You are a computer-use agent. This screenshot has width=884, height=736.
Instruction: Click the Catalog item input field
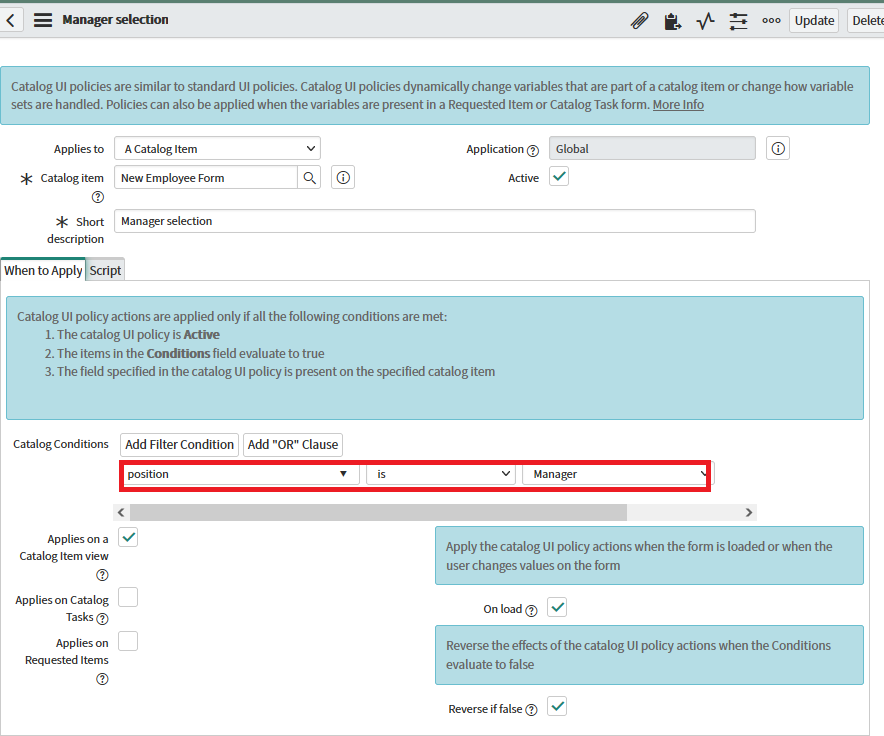206,178
